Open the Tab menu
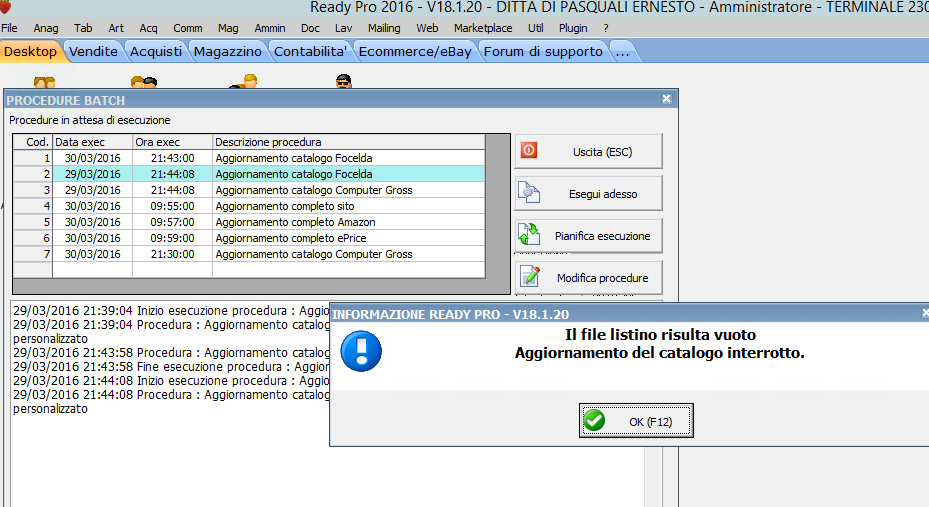Screen dimensions: 929x507 83,28
